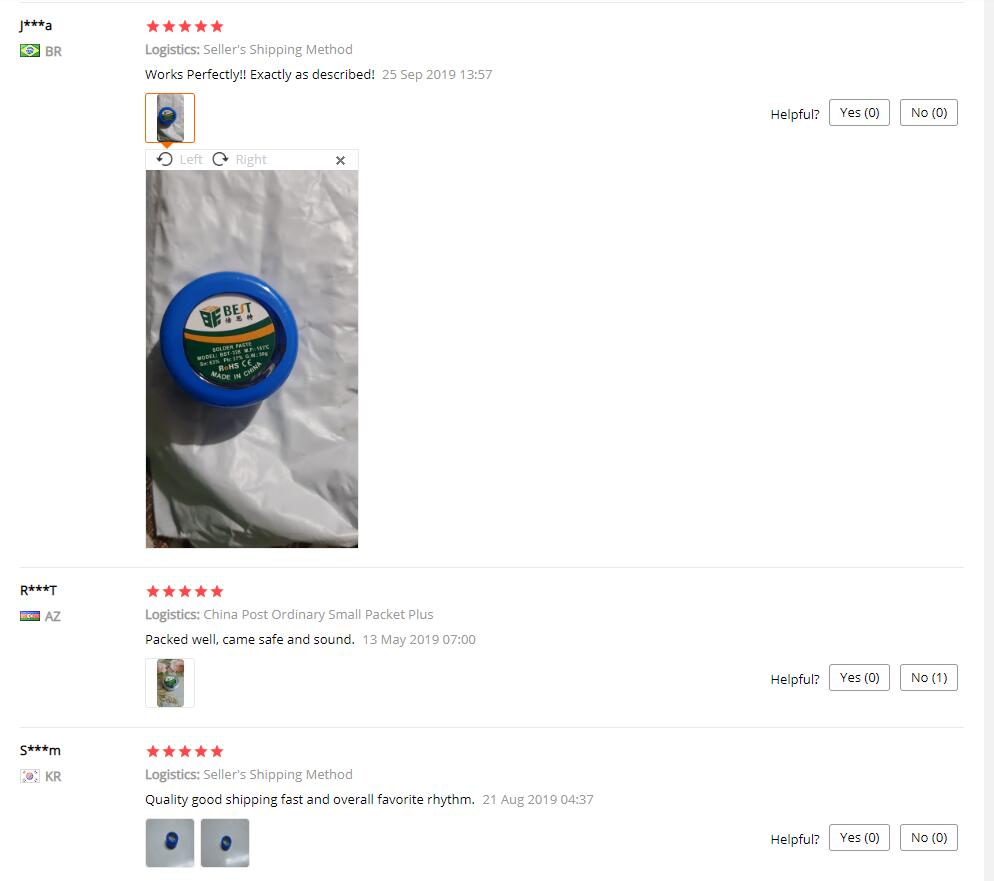This screenshot has height=881, width=994.
Task: Open S***m's second photo thumbnail
Action: [x=225, y=843]
